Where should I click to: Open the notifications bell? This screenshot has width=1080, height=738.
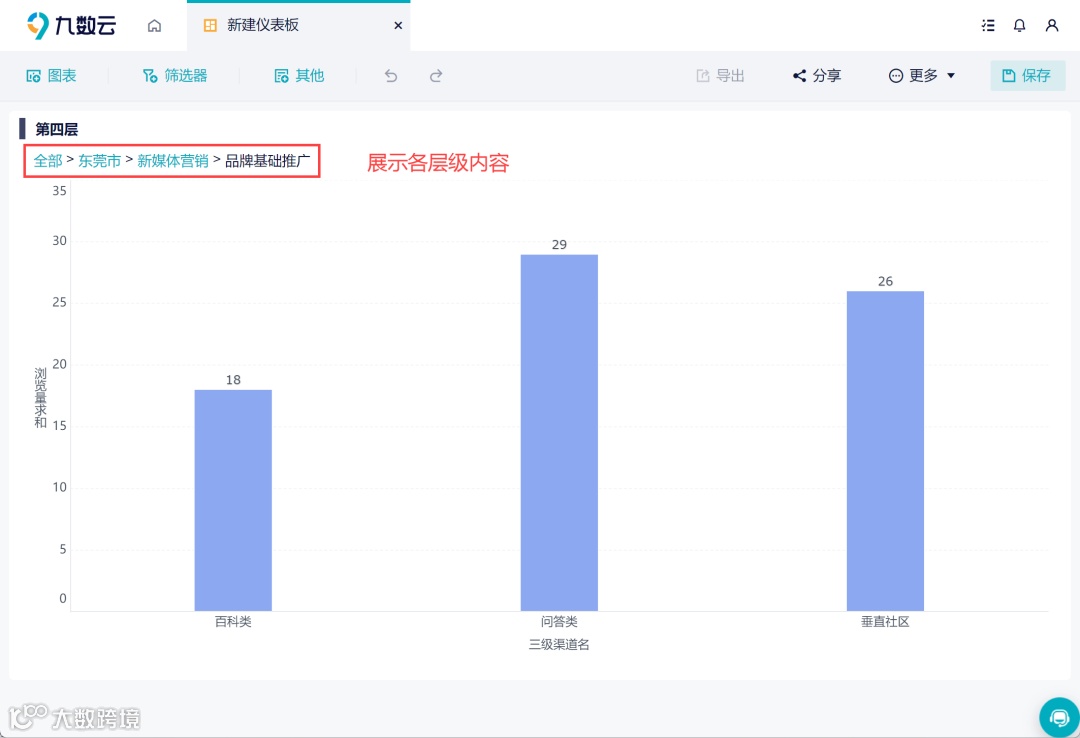click(x=1019, y=25)
